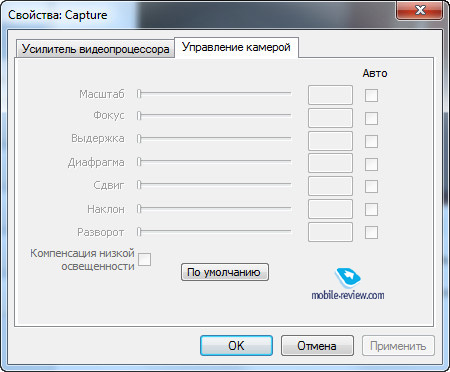450x372 pixels.
Task: Select the Управление камерой tab
Action: [236, 47]
